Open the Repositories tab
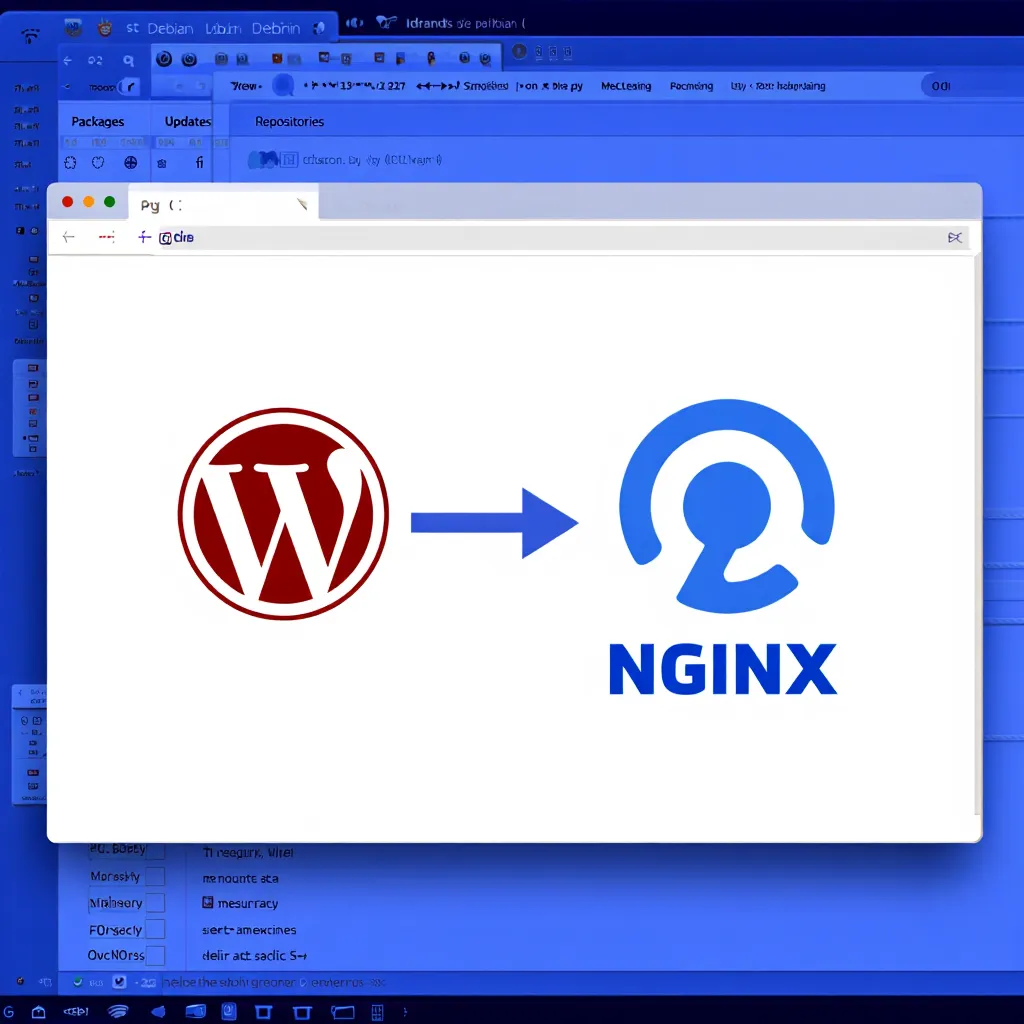This screenshot has height=1024, width=1024. 289,121
